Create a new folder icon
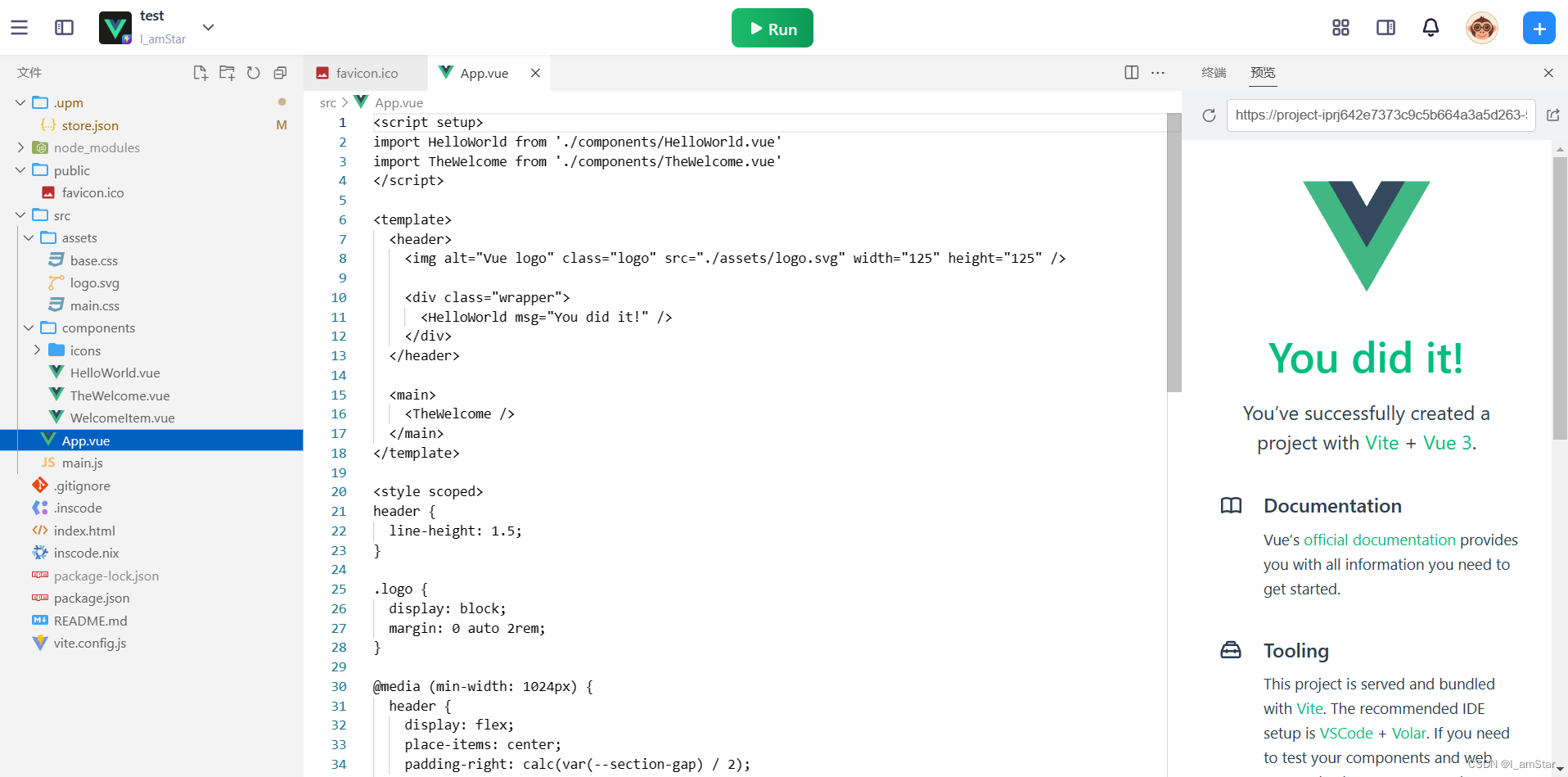This screenshot has height=777, width=1568. pyautogui.click(x=227, y=73)
